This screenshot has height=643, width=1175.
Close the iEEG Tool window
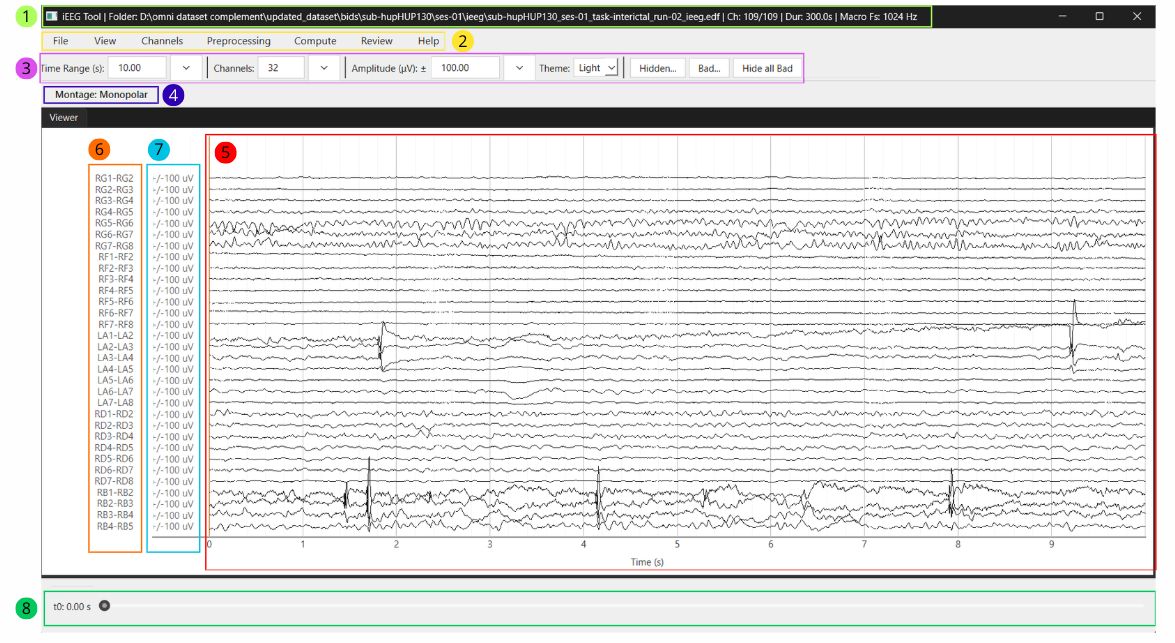tap(1137, 16)
